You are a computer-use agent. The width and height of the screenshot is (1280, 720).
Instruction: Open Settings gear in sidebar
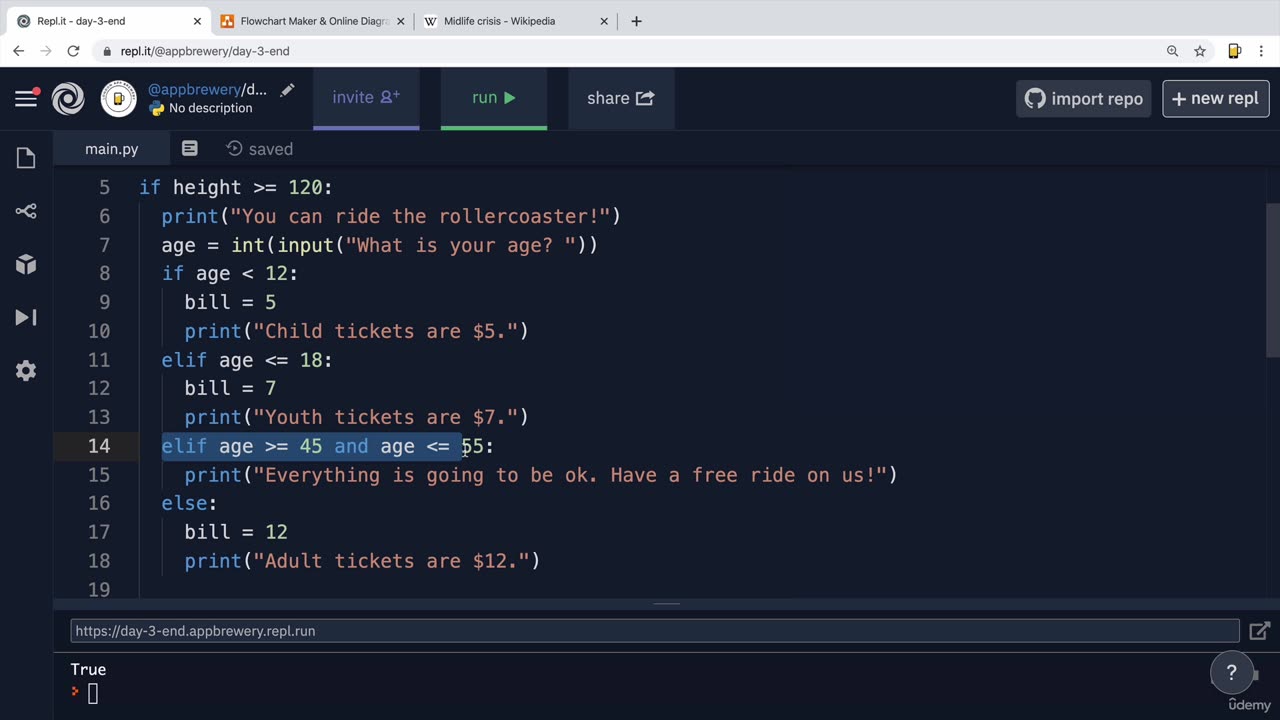coord(26,370)
